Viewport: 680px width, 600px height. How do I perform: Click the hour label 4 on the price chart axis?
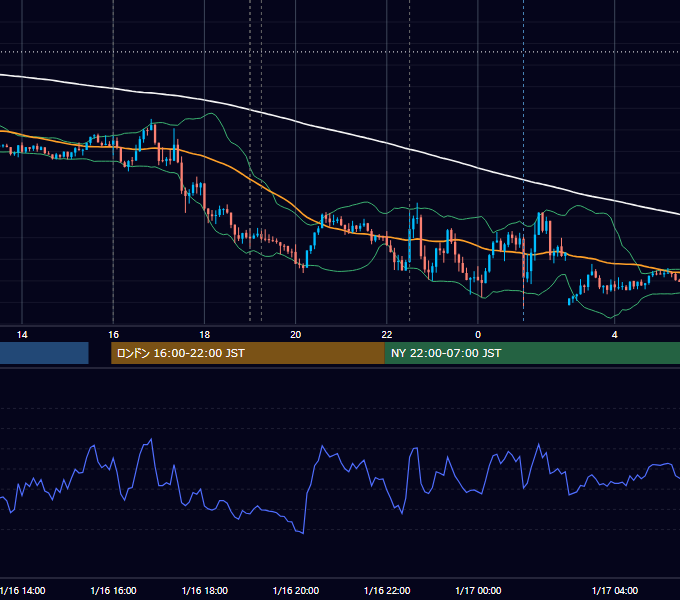click(615, 335)
